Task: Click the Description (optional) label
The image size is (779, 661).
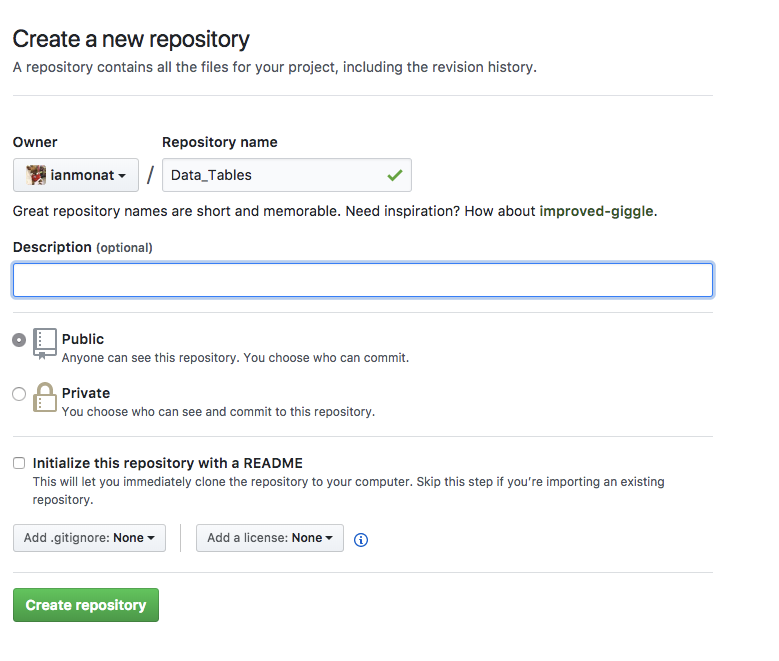Action: pyautogui.click(x=82, y=247)
